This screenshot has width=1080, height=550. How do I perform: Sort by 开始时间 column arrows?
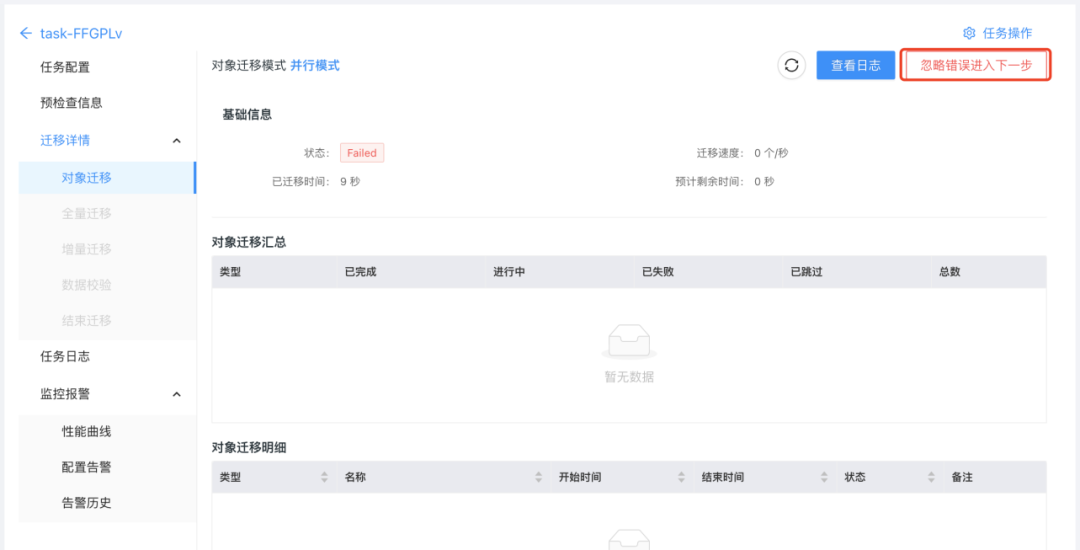pyautogui.click(x=681, y=477)
